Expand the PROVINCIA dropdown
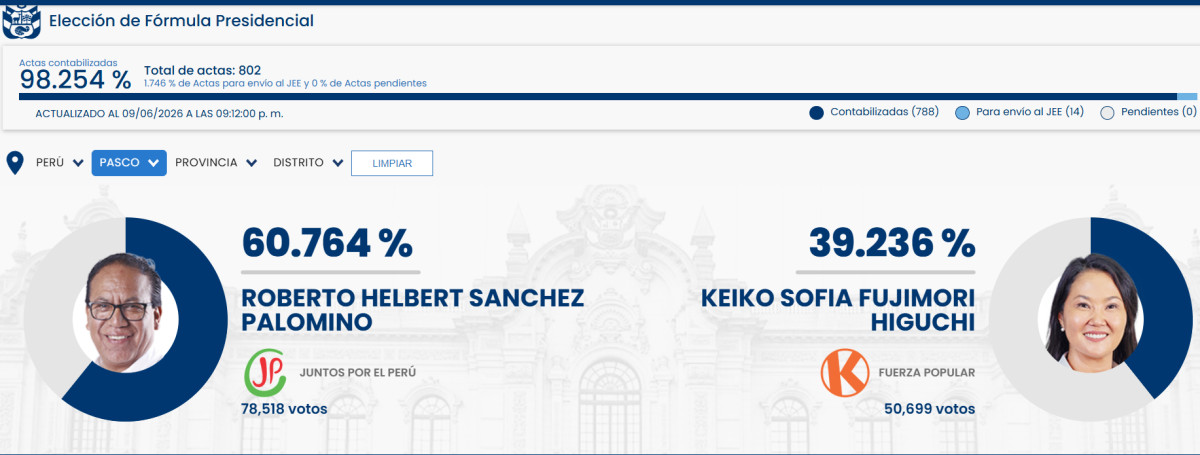 pyautogui.click(x=216, y=163)
